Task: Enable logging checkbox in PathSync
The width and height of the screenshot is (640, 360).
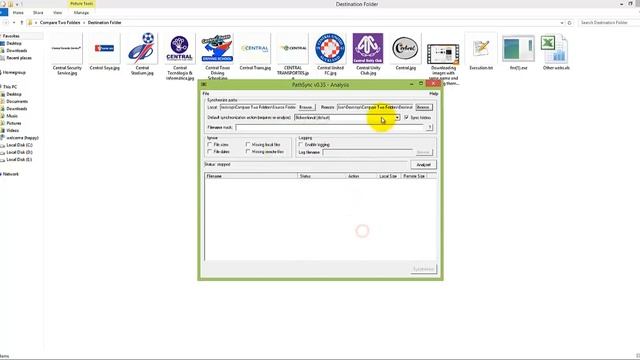Action: [x=301, y=144]
